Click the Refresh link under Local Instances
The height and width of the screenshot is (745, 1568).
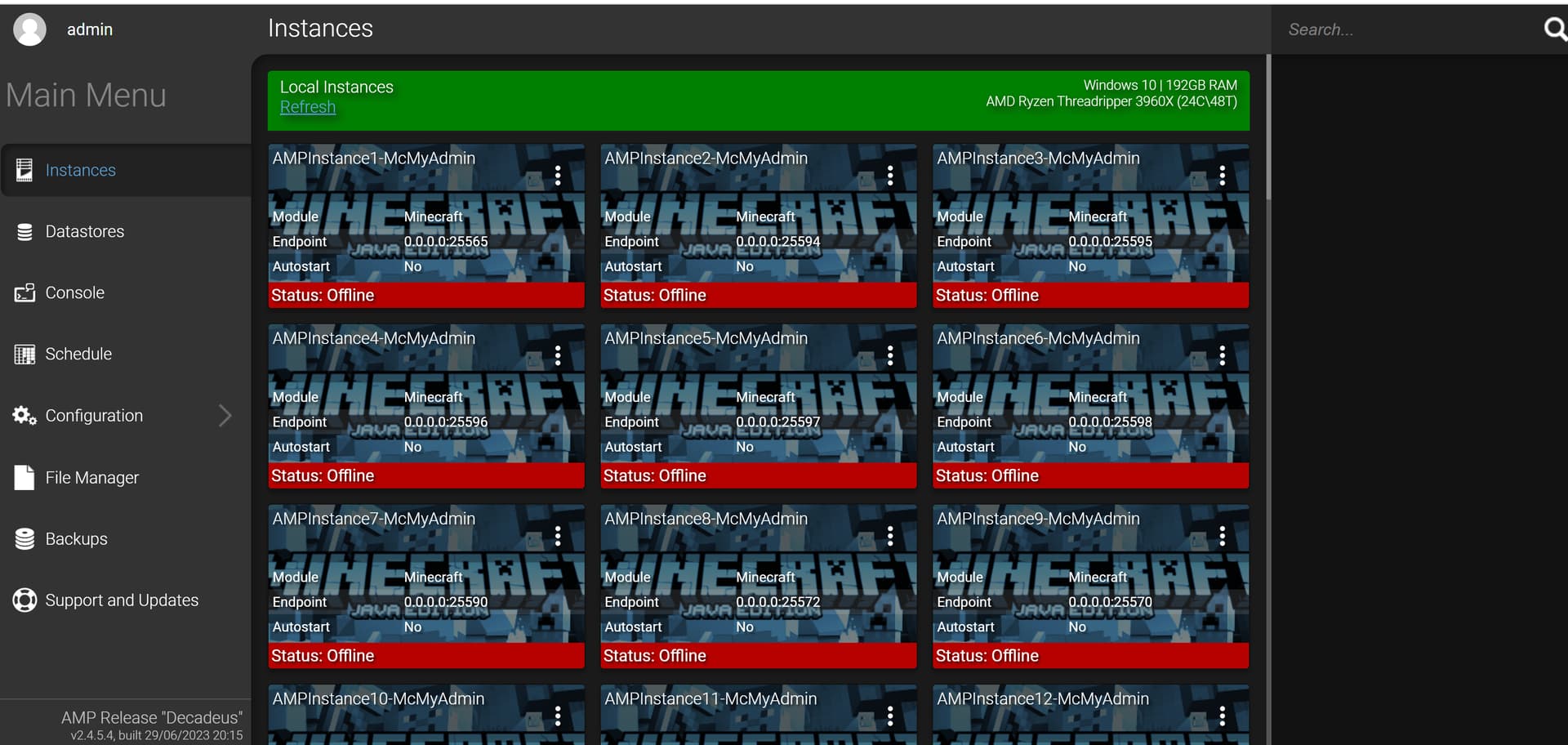tap(308, 107)
